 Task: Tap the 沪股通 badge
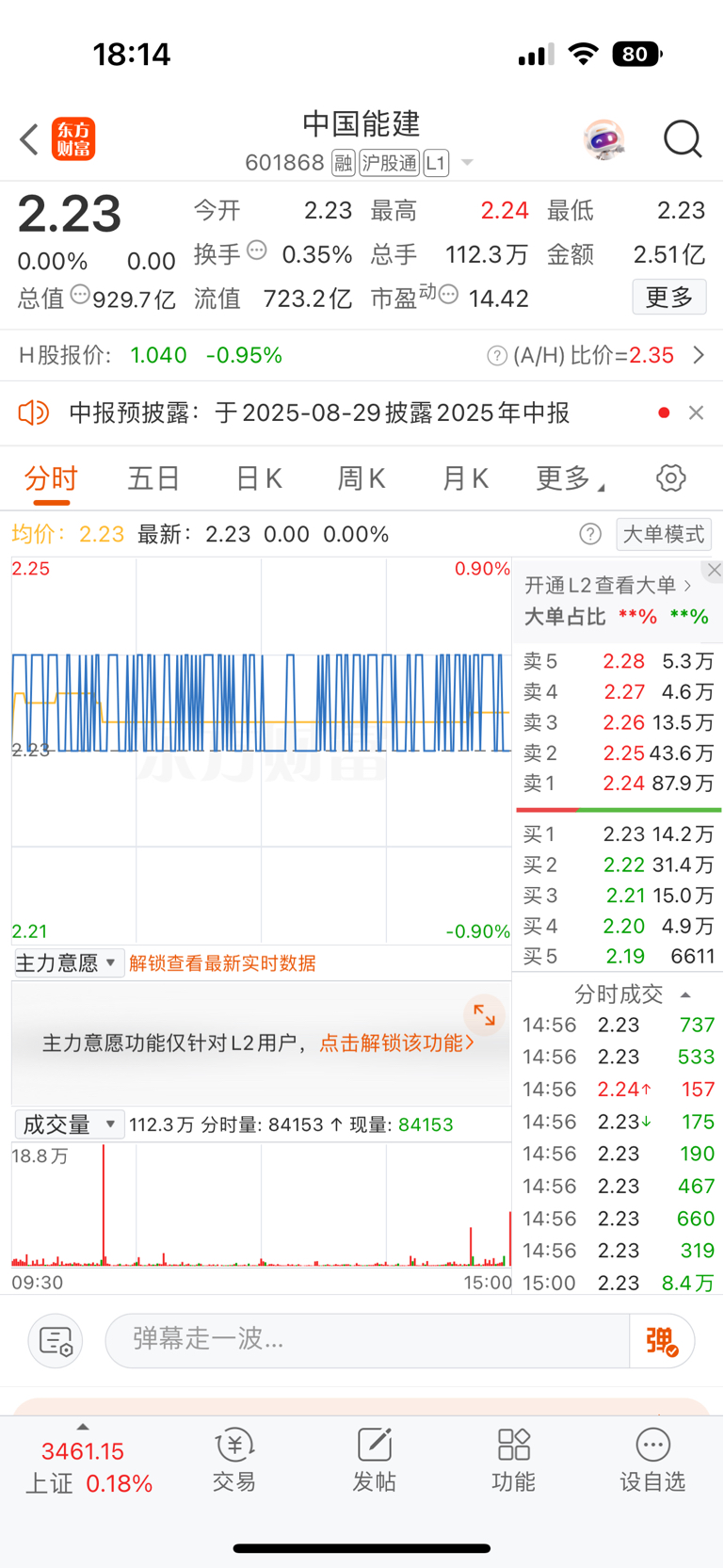[389, 163]
